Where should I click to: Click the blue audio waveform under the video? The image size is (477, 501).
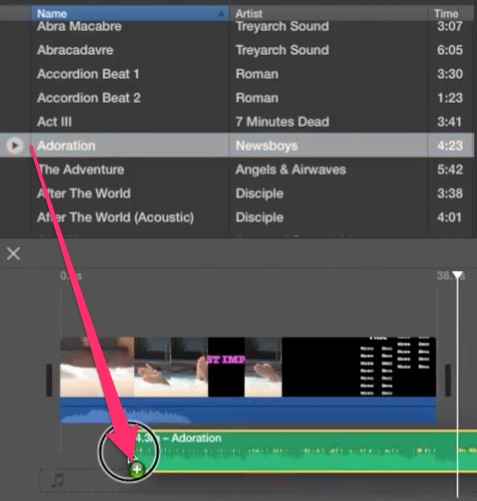click(248, 411)
